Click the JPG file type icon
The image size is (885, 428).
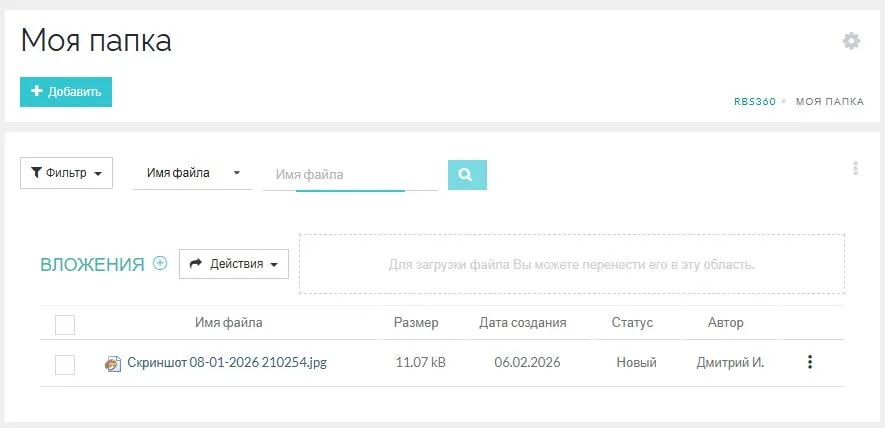113,364
